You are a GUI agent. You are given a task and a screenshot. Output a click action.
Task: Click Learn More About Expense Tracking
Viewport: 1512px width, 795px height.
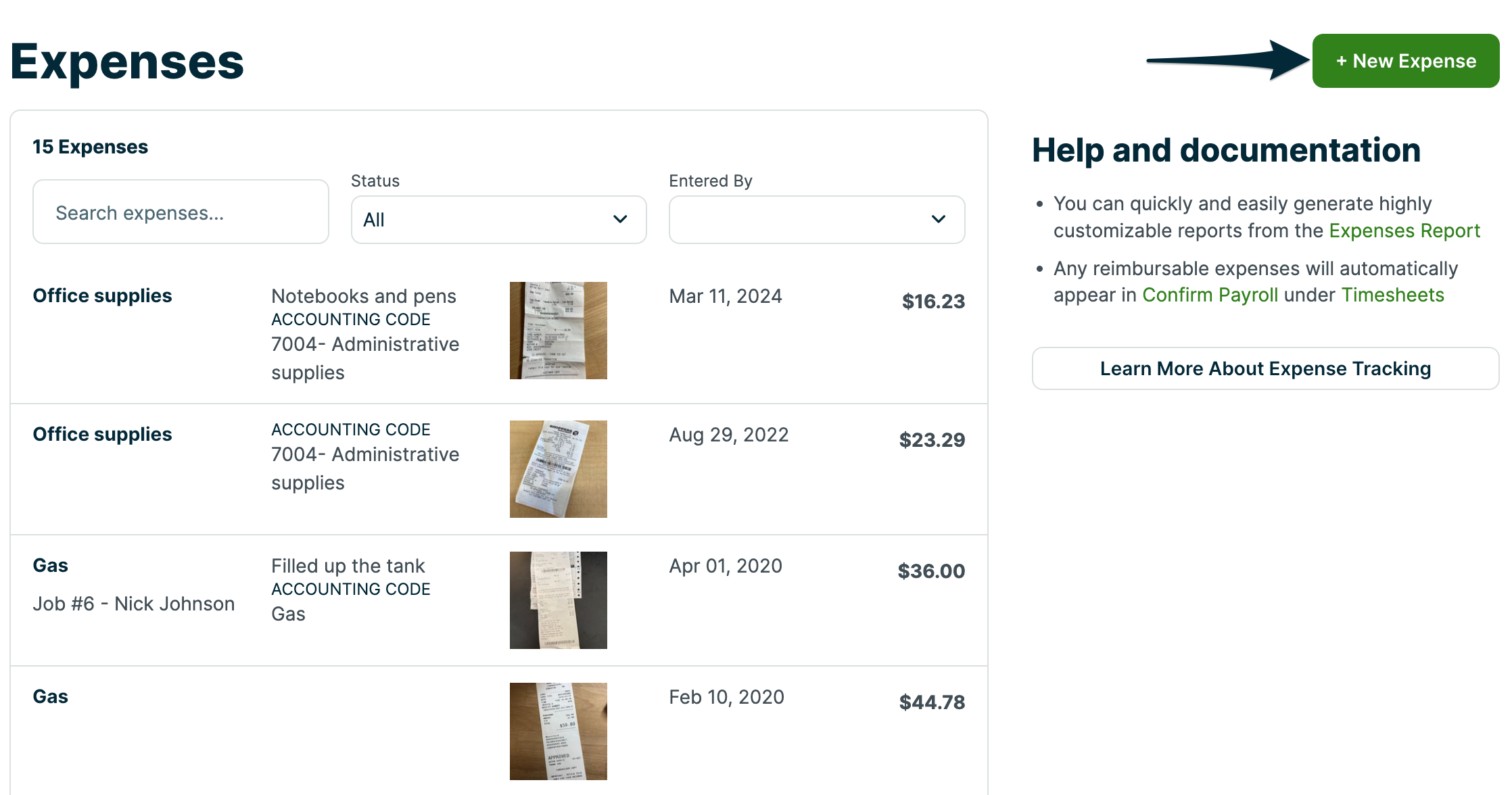tap(1265, 368)
